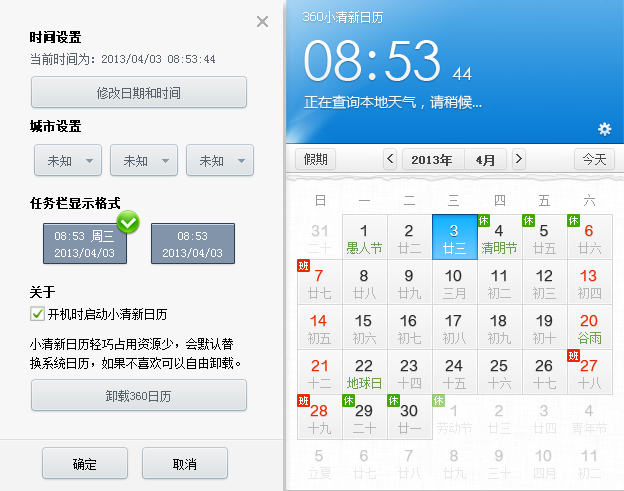Open settings via the gear icon
The image size is (624, 491).
[604, 129]
